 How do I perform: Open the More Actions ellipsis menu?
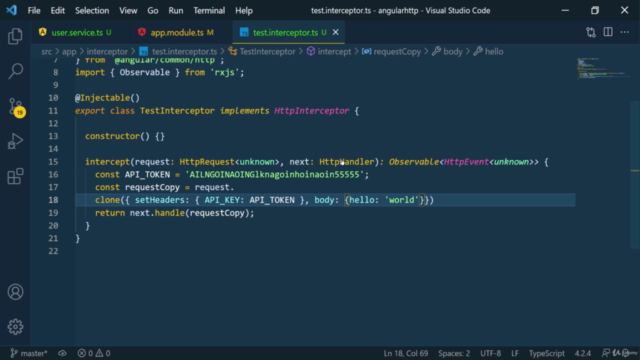(624, 32)
